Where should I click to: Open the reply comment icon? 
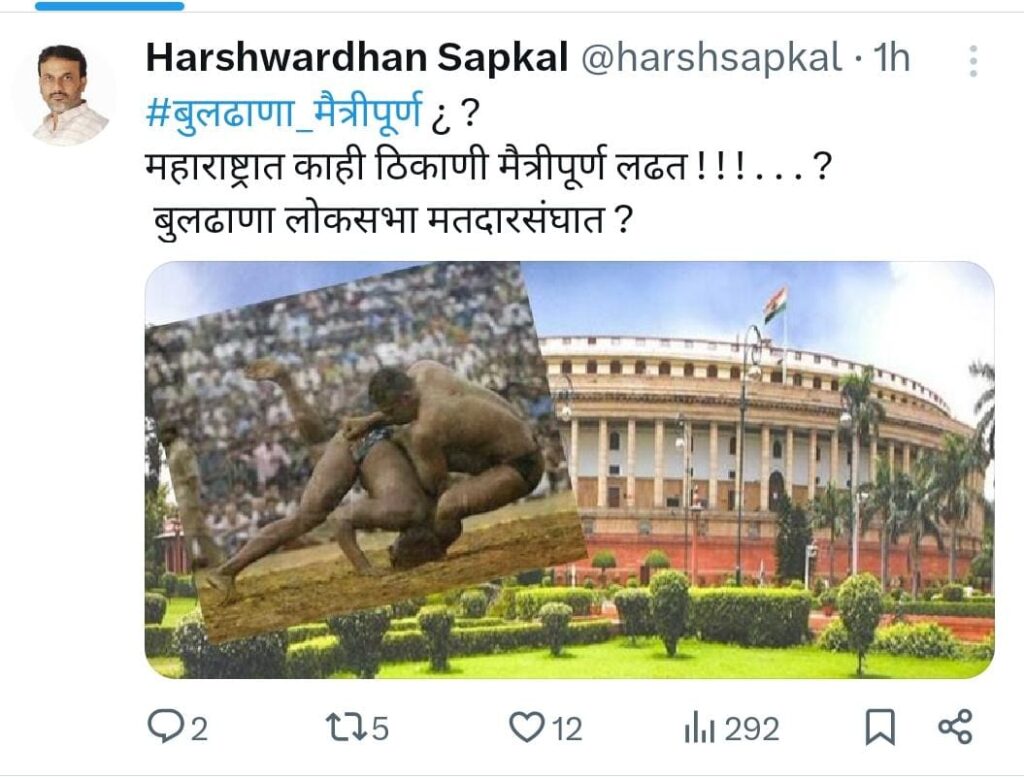pyautogui.click(x=165, y=727)
